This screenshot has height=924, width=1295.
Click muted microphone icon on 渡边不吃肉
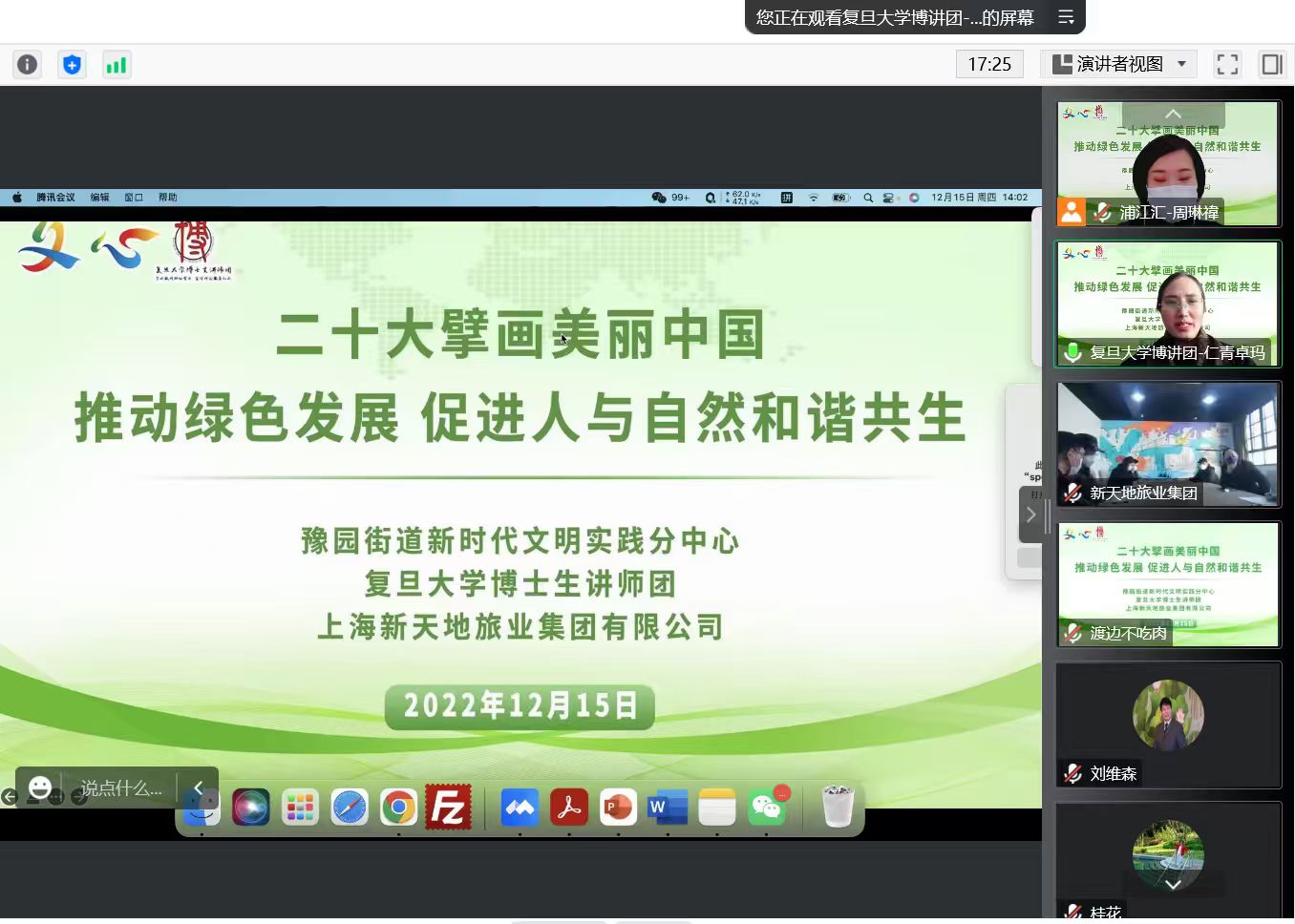click(1073, 633)
